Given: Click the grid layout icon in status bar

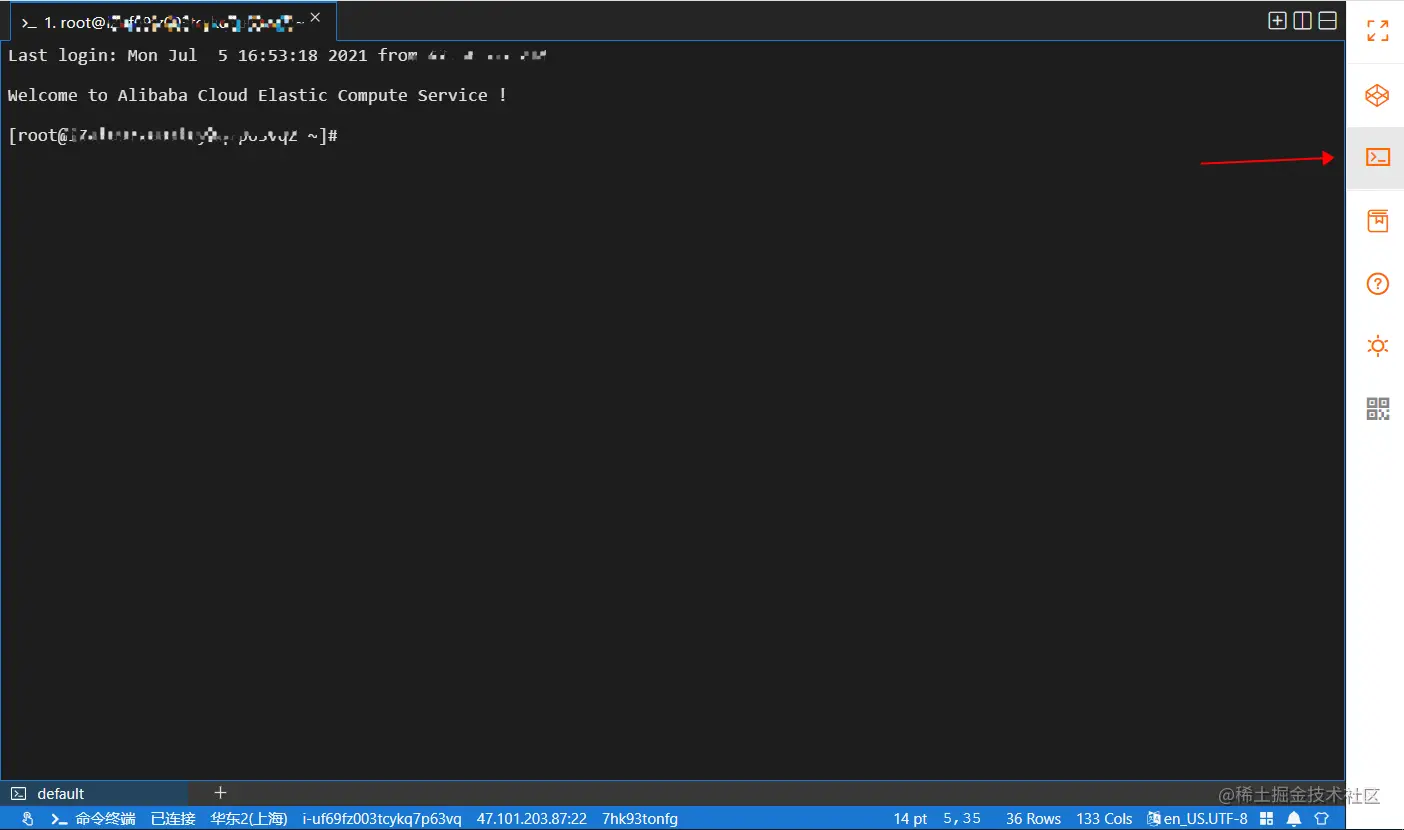Looking at the screenshot, I should (x=1266, y=819).
